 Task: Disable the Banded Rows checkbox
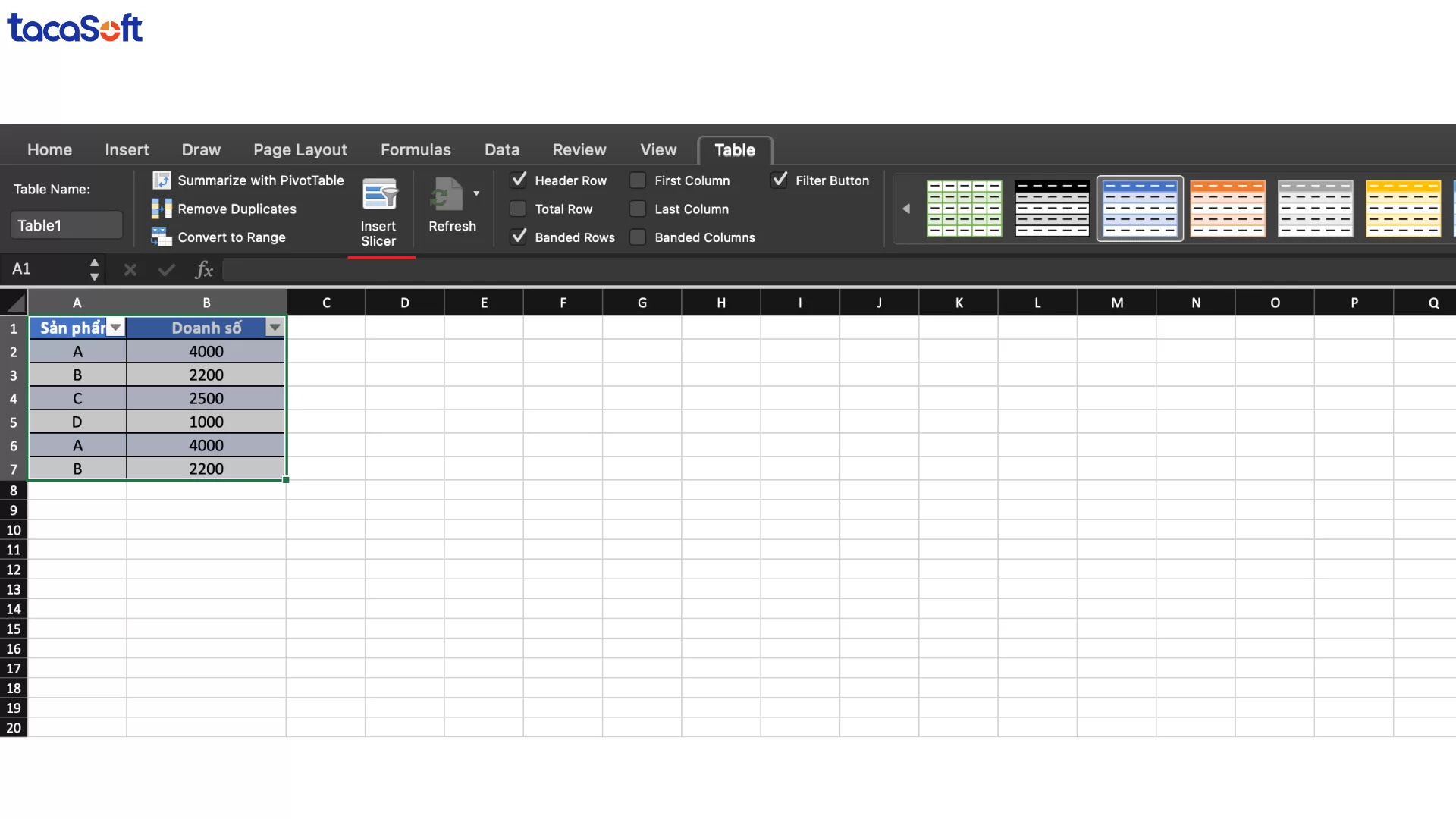point(518,237)
